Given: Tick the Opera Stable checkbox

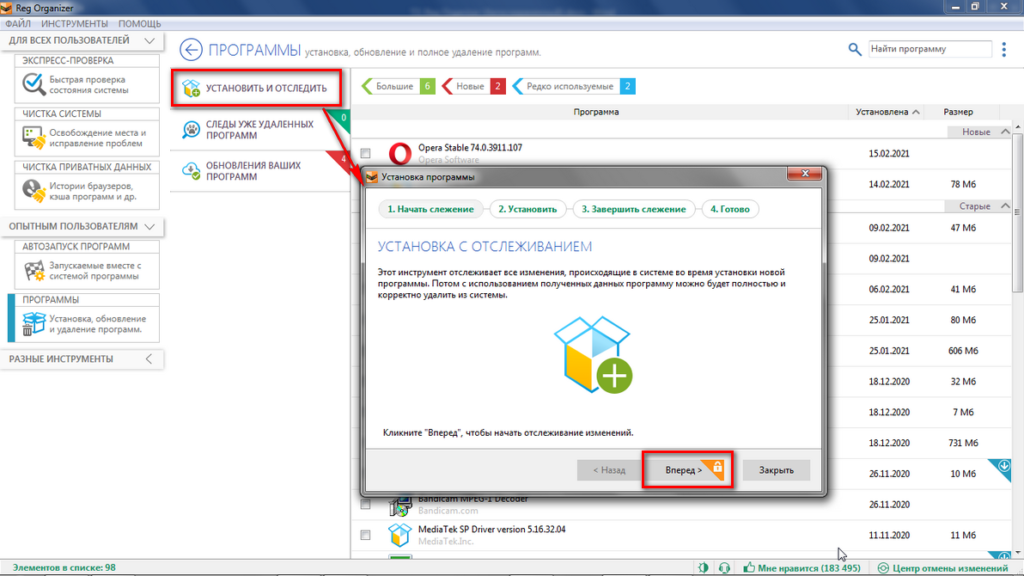Looking at the screenshot, I should pyautogui.click(x=365, y=153).
